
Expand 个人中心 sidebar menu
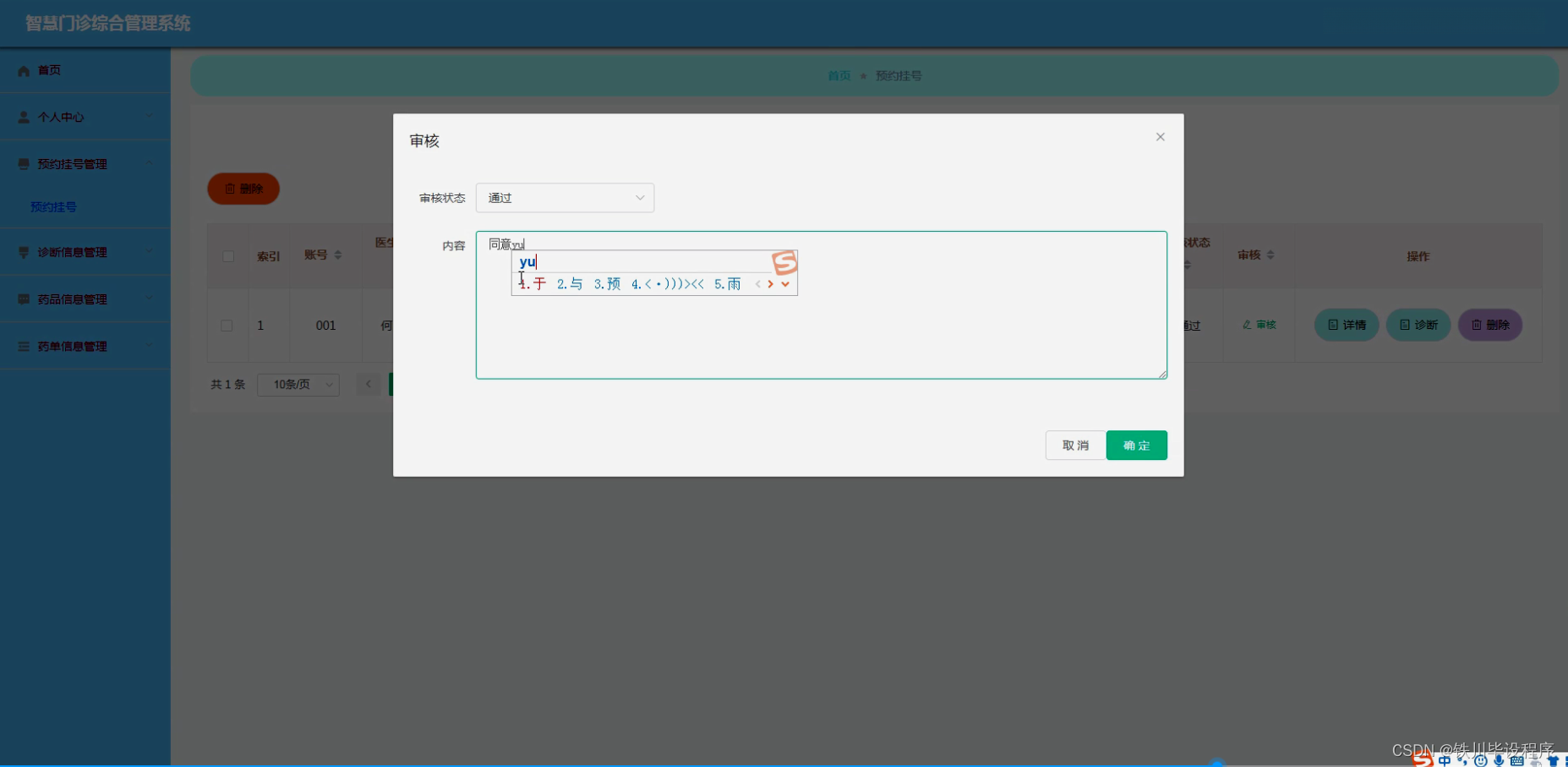click(x=85, y=117)
